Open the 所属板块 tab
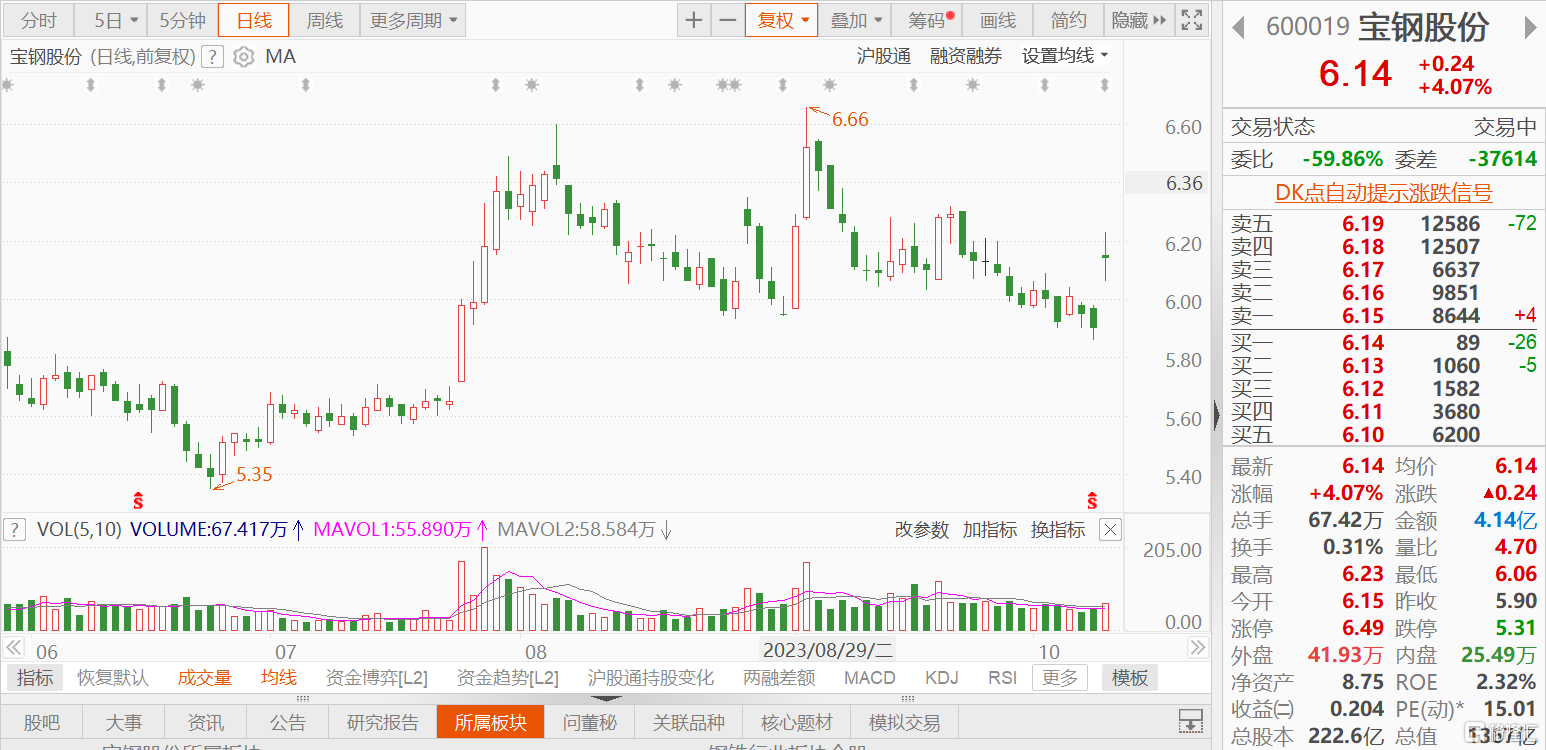Viewport: 1546px width, 750px height. point(490,722)
